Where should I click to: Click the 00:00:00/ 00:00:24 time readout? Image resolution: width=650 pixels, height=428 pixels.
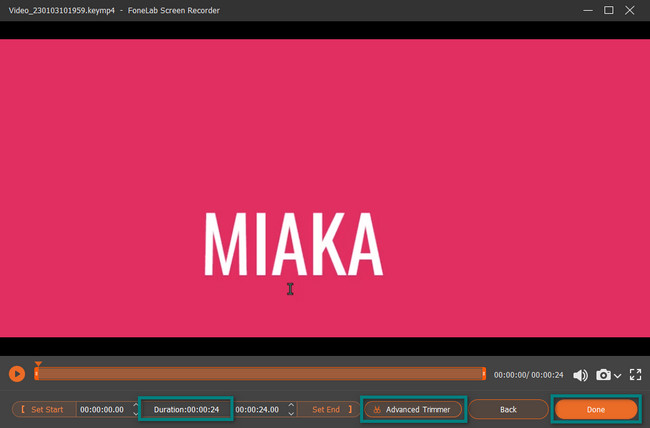[529, 375]
